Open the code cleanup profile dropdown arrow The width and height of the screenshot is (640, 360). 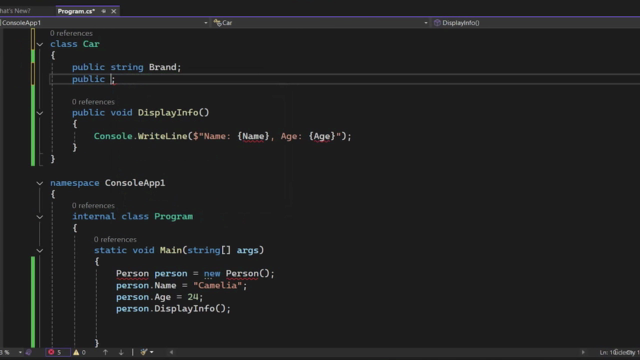click(x=152, y=352)
